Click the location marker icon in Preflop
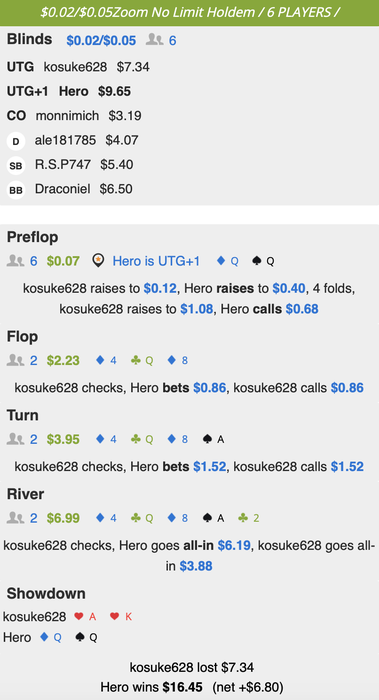 click(x=98, y=260)
